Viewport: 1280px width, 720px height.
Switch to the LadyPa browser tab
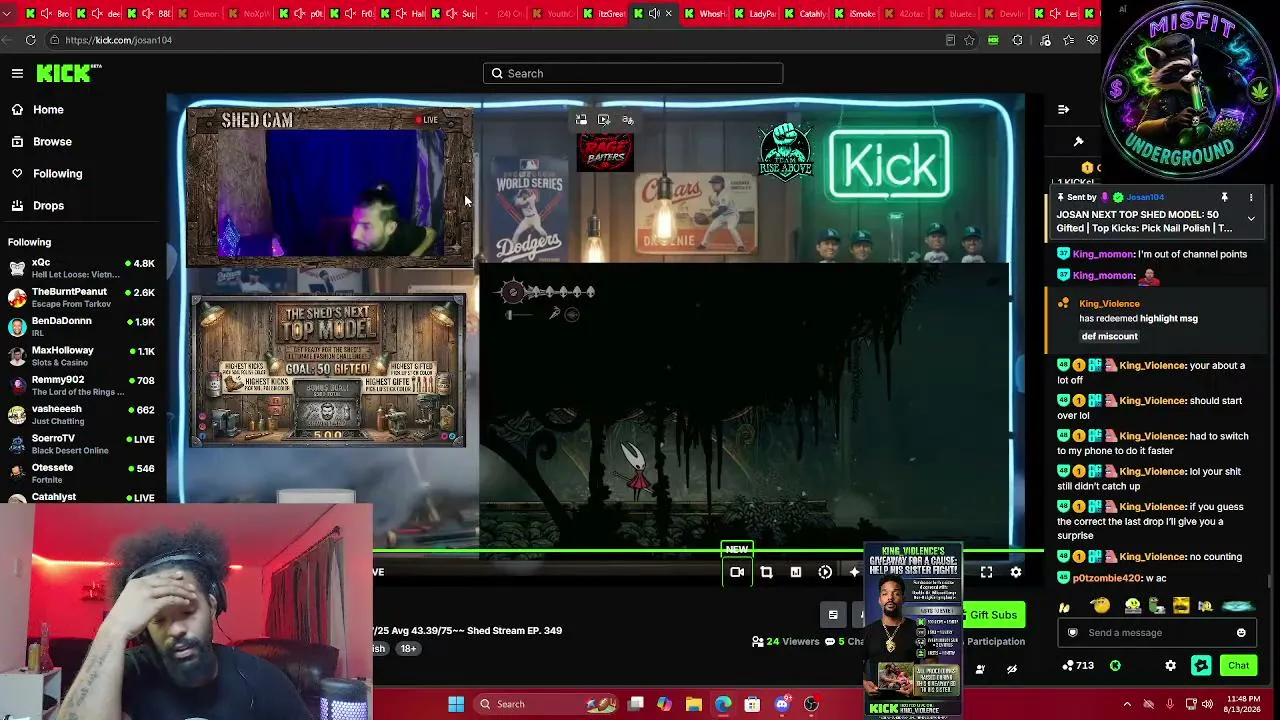click(x=755, y=14)
